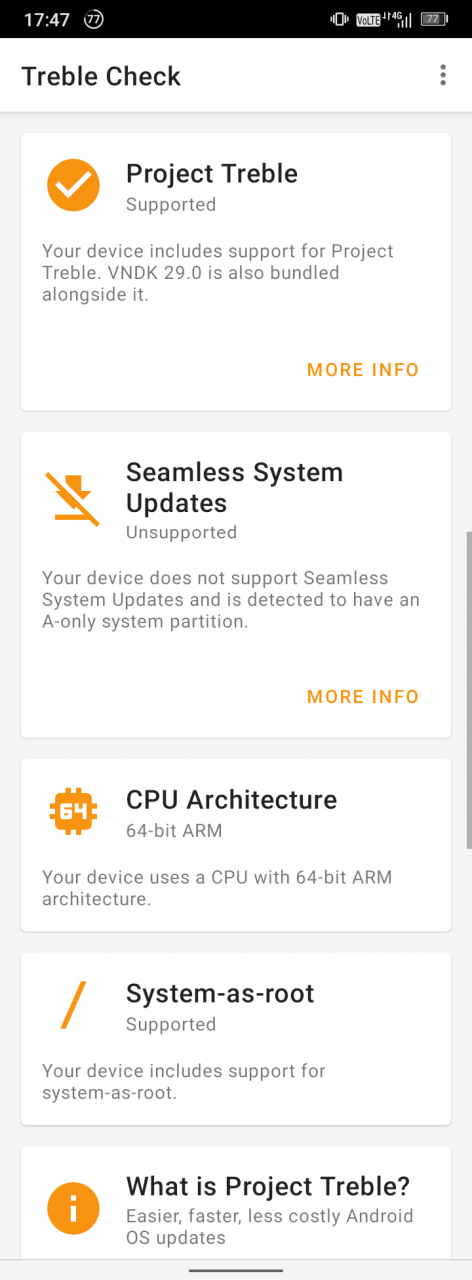Tap the 17:47 clock in status bar
The image size is (472, 1280).
pyautogui.click(x=46, y=19)
